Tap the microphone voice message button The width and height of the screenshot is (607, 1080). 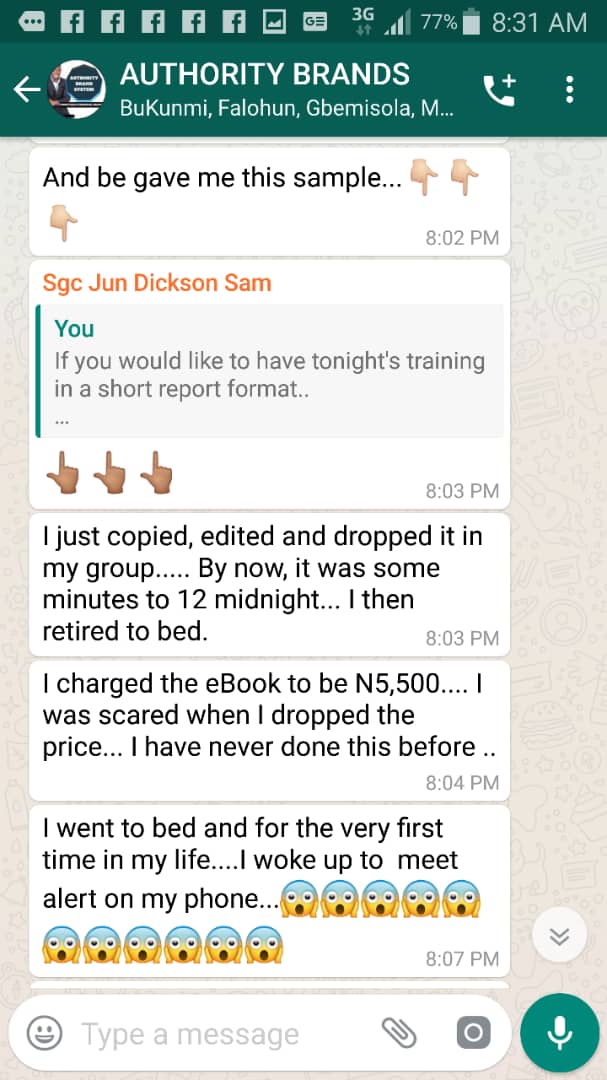(559, 1032)
